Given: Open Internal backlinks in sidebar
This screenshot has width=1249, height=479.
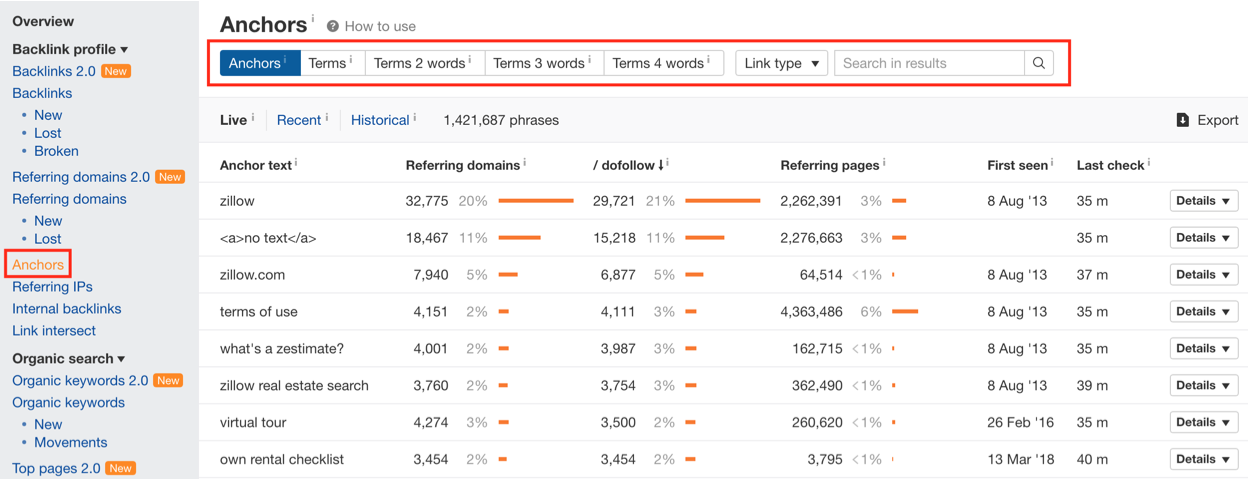Looking at the screenshot, I should [67, 309].
